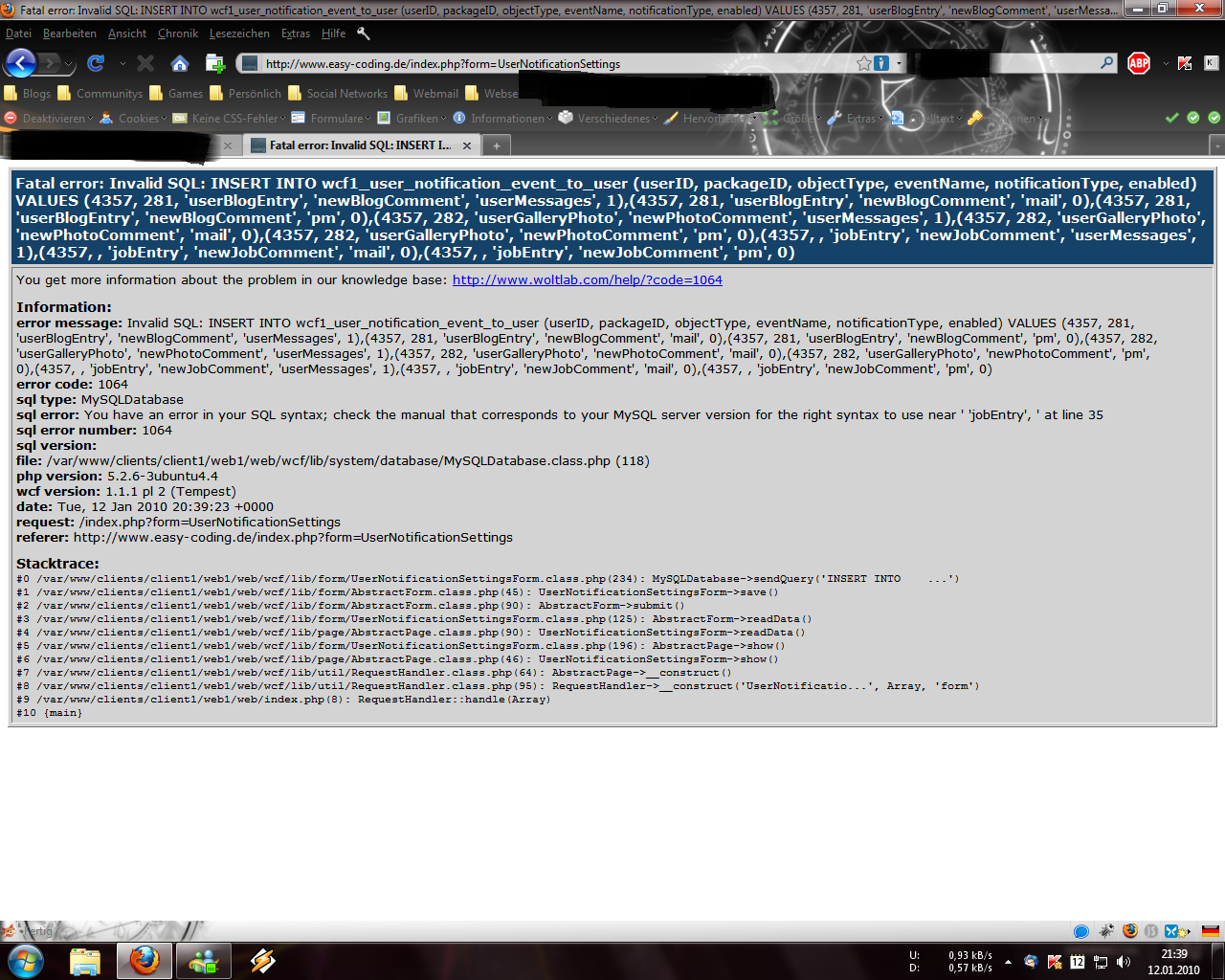This screenshot has height=980, width=1225.
Task: Open the woltlab.com help knowledge base link
Action: [x=587, y=280]
